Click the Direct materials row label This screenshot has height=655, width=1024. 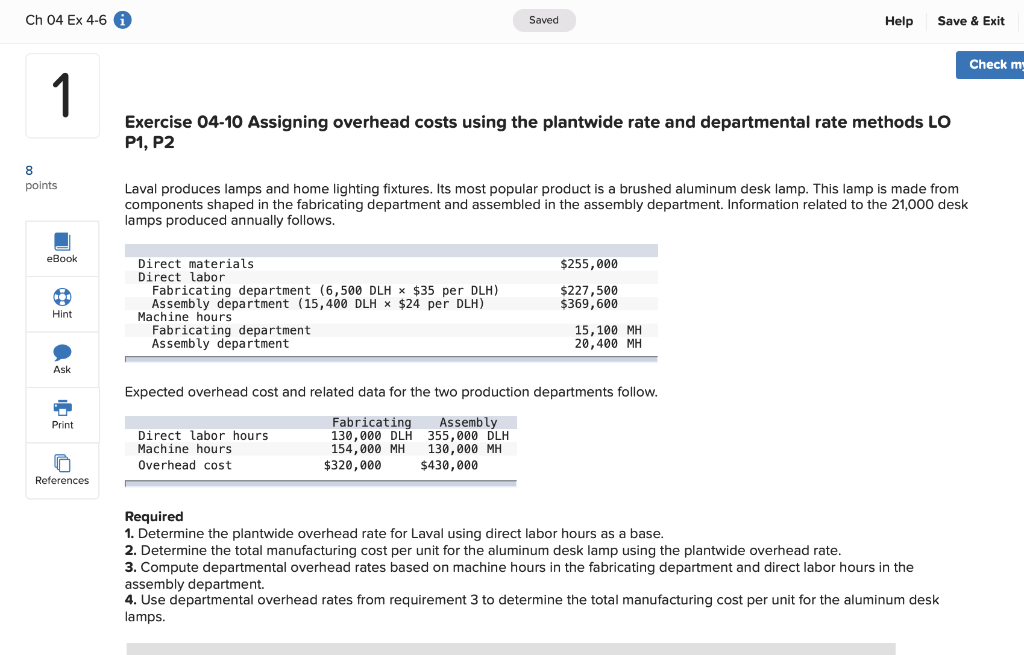(195, 264)
